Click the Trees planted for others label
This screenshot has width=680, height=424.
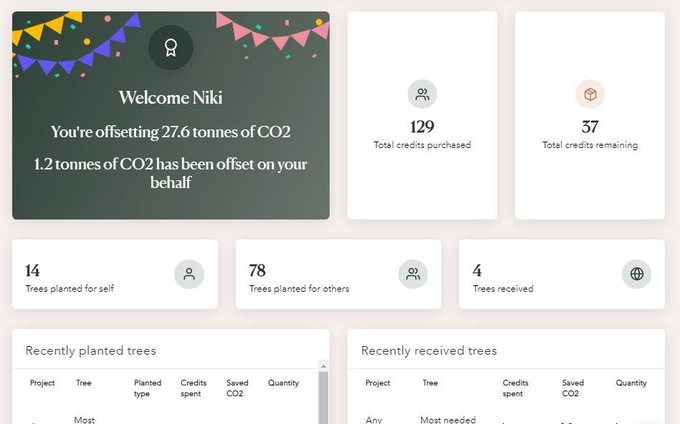[299, 289]
